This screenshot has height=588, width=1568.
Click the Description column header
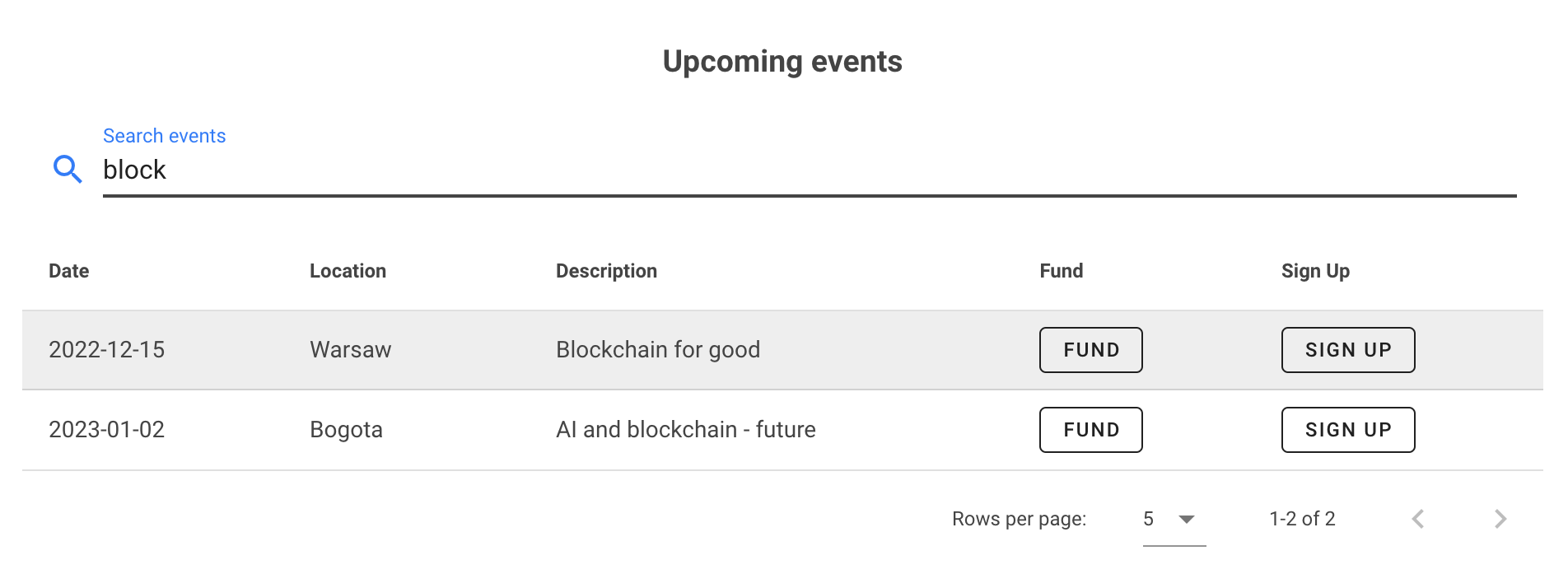click(606, 270)
